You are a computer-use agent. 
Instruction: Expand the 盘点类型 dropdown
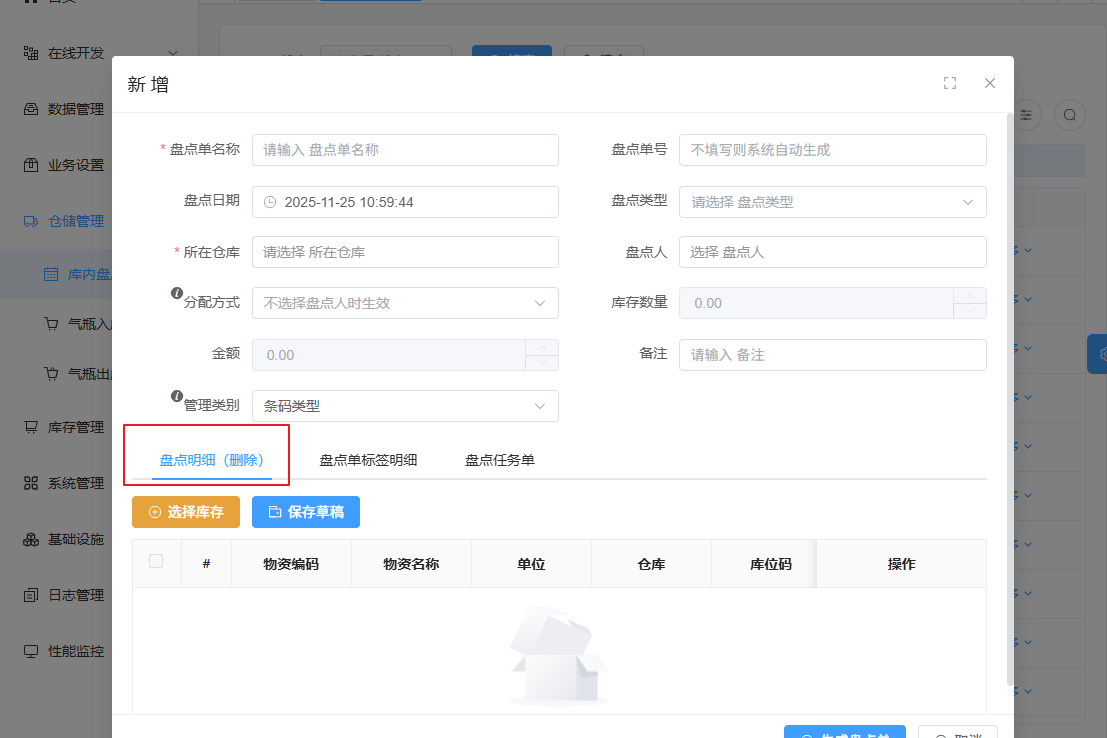click(832, 202)
